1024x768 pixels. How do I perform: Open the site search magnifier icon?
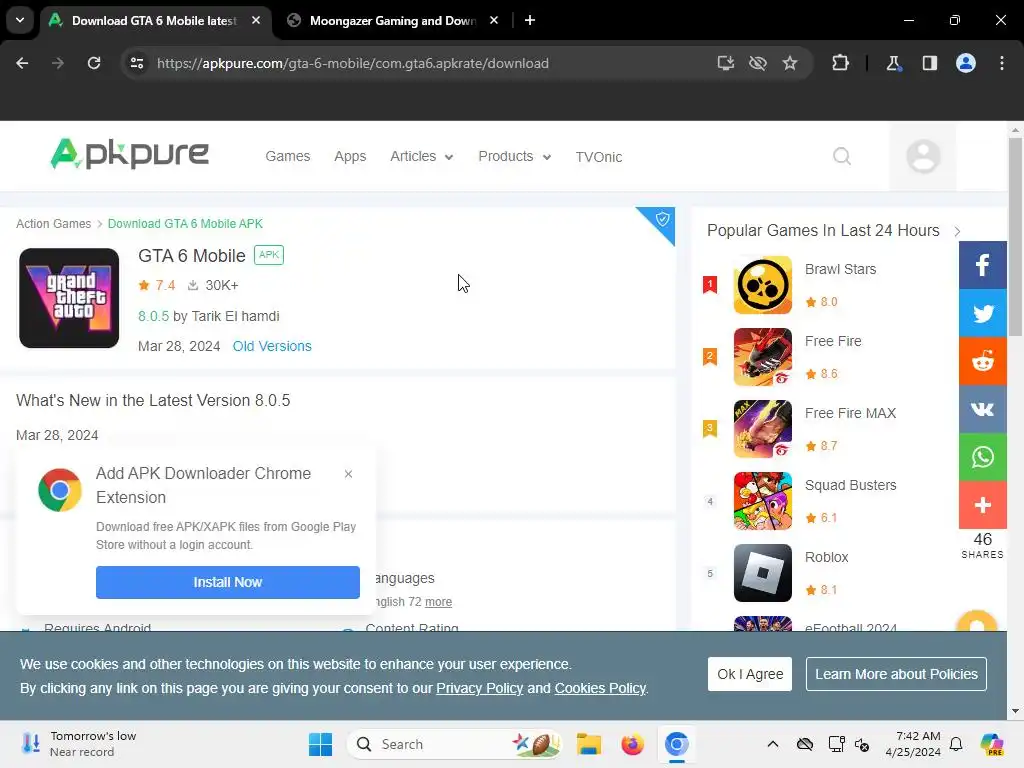842,157
